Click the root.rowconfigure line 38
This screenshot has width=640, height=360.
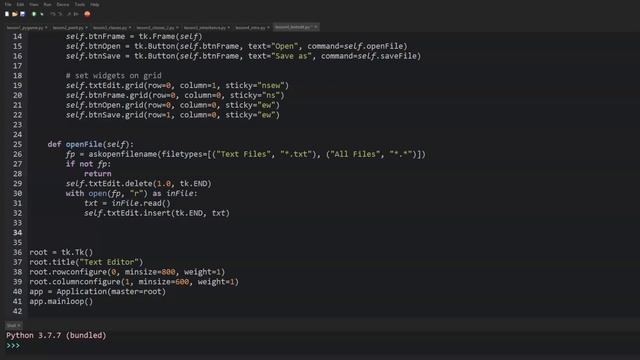(127, 272)
